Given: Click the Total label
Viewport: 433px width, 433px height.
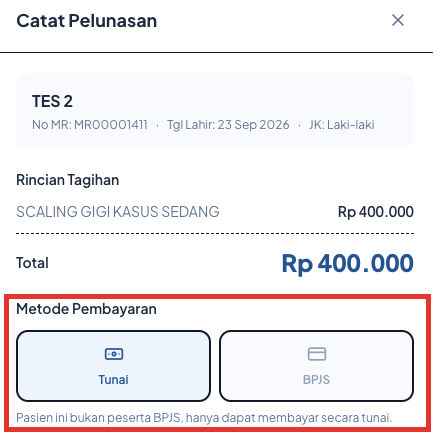Looking at the screenshot, I should click(32, 263).
